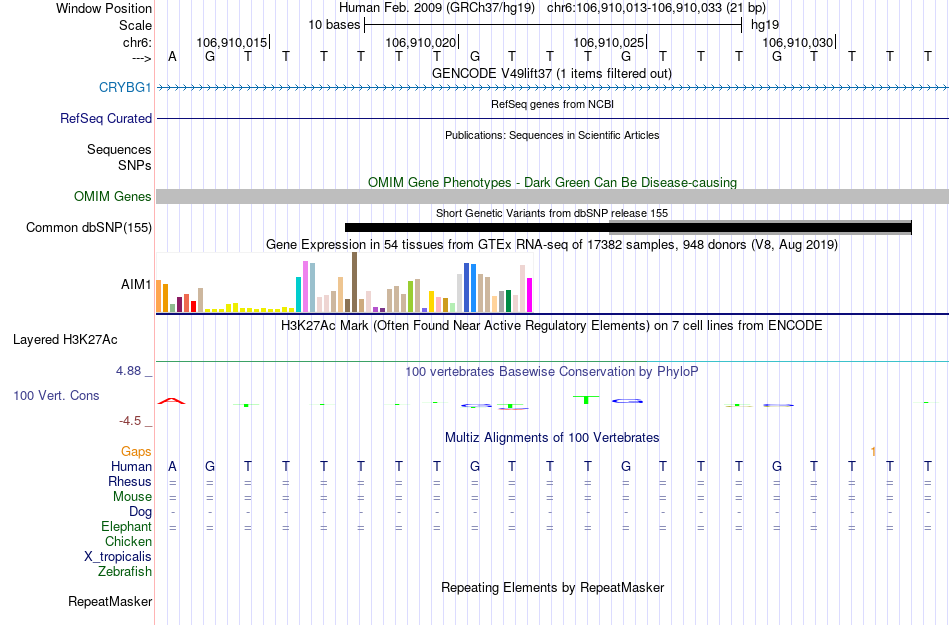The width and height of the screenshot is (950, 625).
Task: Click the SNPs track label
Action: tap(135, 165)
